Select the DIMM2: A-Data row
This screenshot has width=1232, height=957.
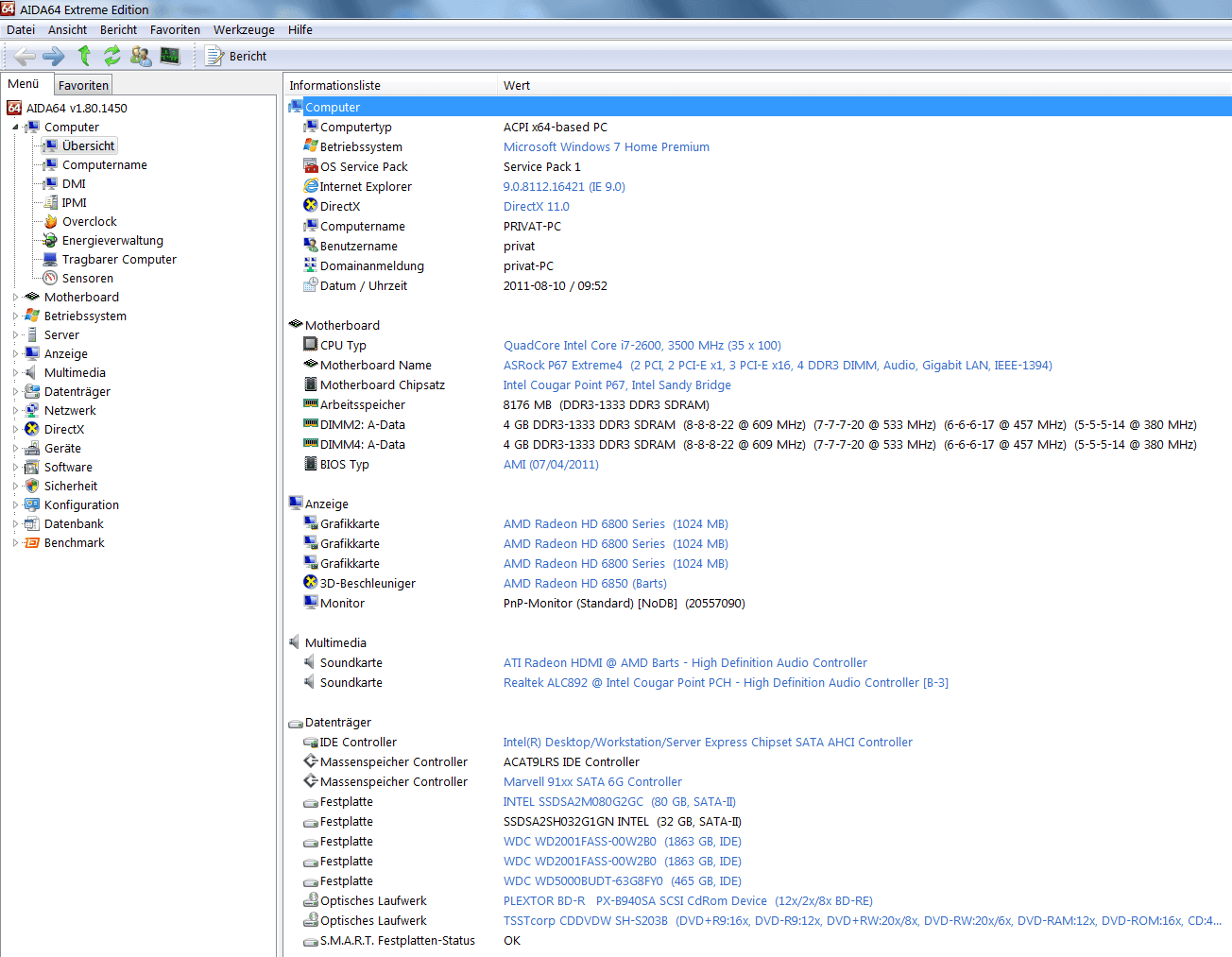pos(759,425)
